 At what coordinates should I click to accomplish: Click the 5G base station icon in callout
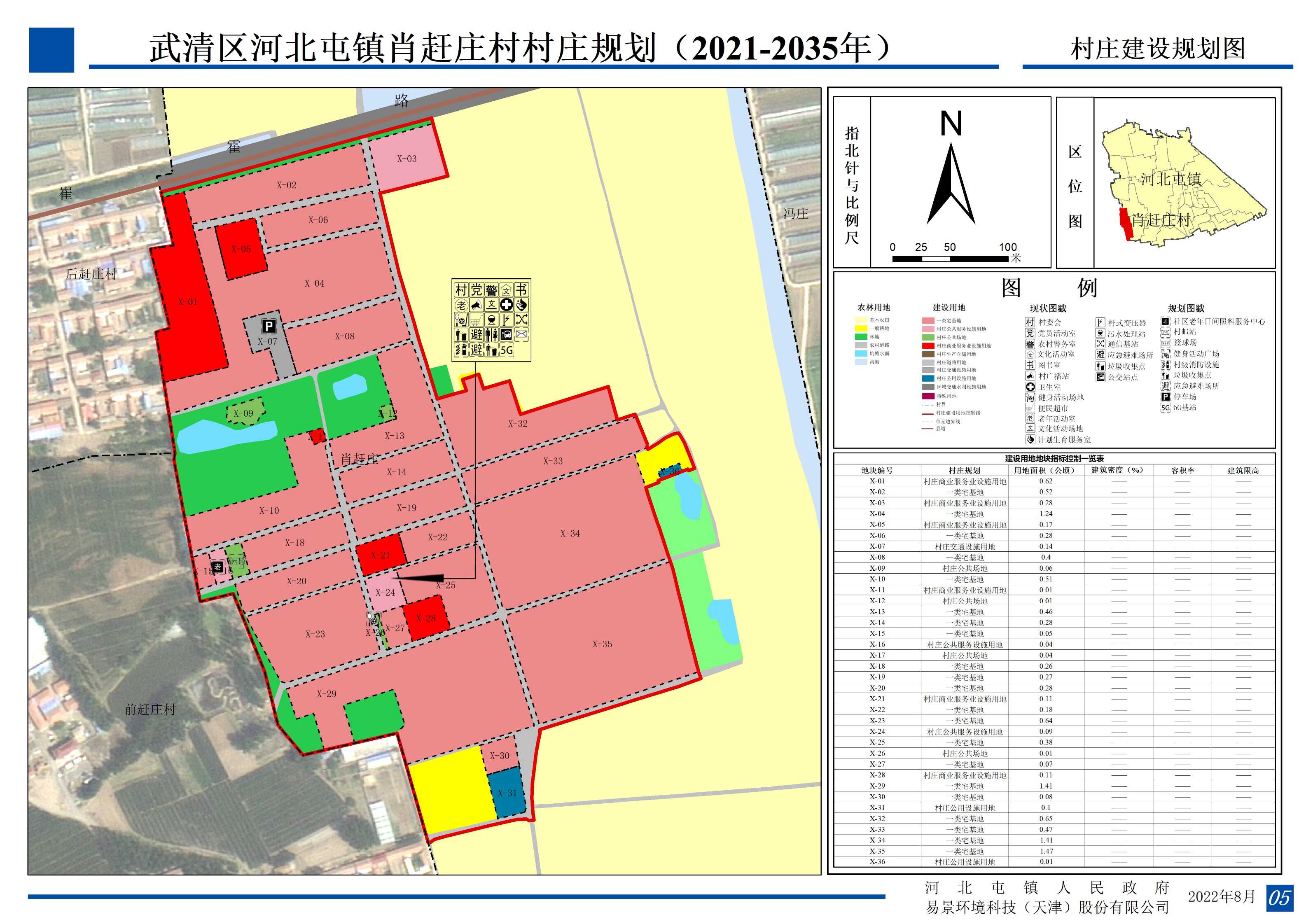[x=507, y=350]
